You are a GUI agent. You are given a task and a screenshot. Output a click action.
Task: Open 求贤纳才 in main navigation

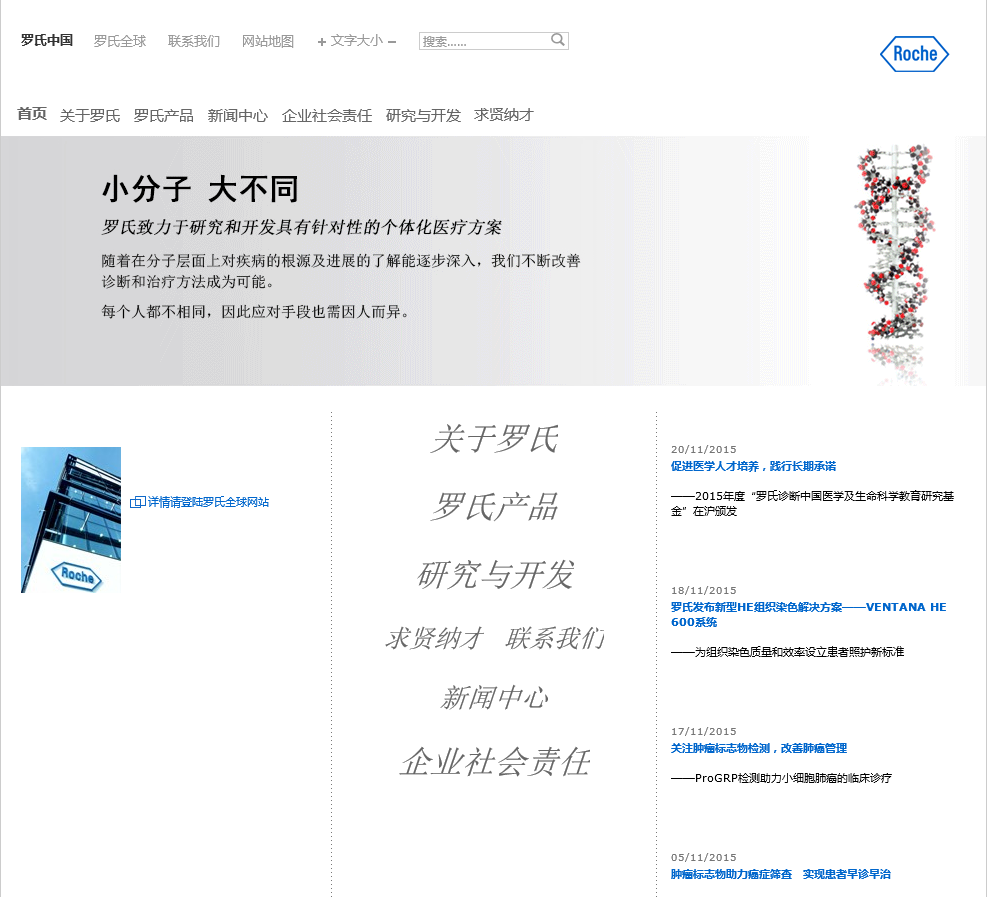[x=504, y=115]
